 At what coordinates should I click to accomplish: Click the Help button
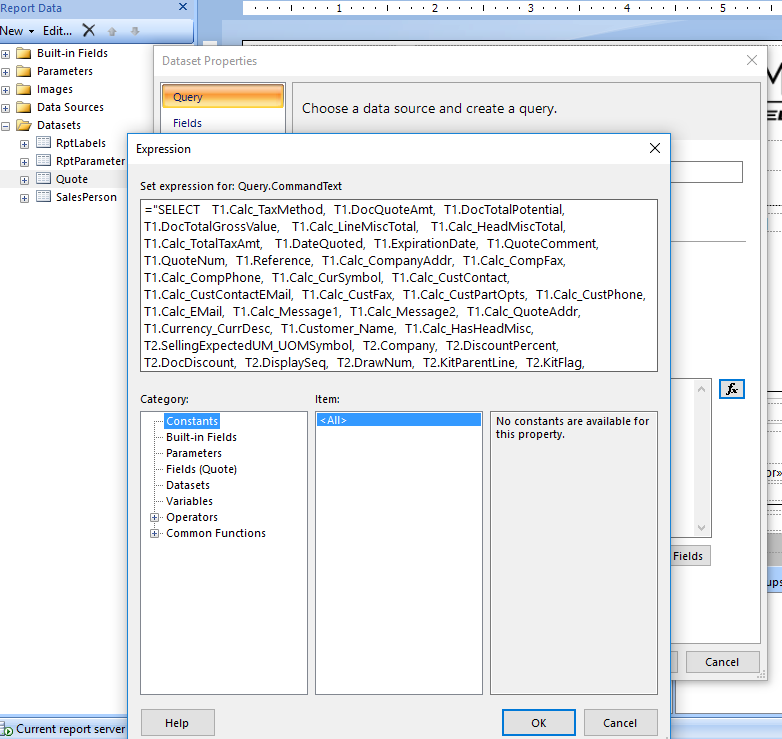pos(178,723)
